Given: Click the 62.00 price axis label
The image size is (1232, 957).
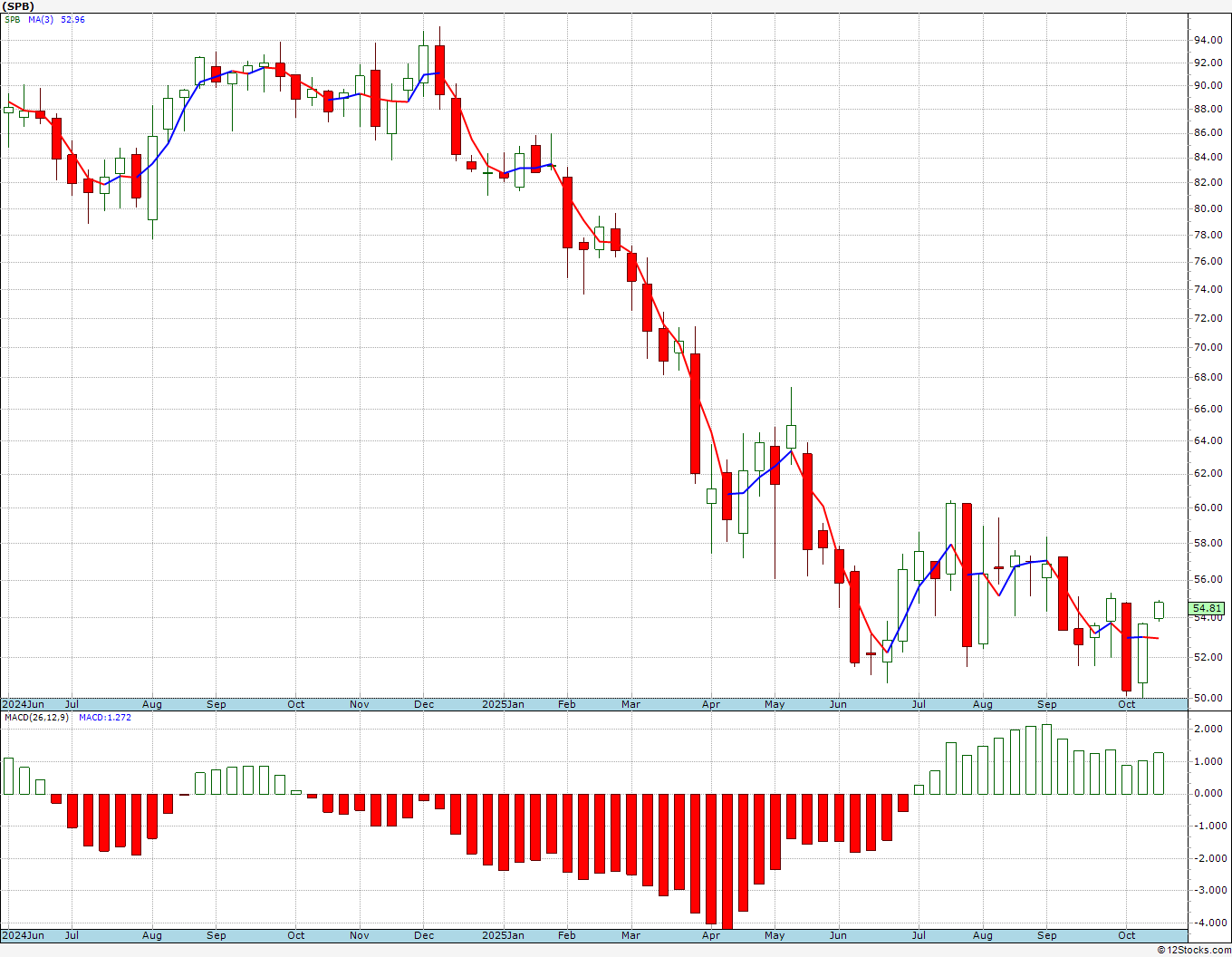Looking at the screenshot, I should click(1208, 474).
